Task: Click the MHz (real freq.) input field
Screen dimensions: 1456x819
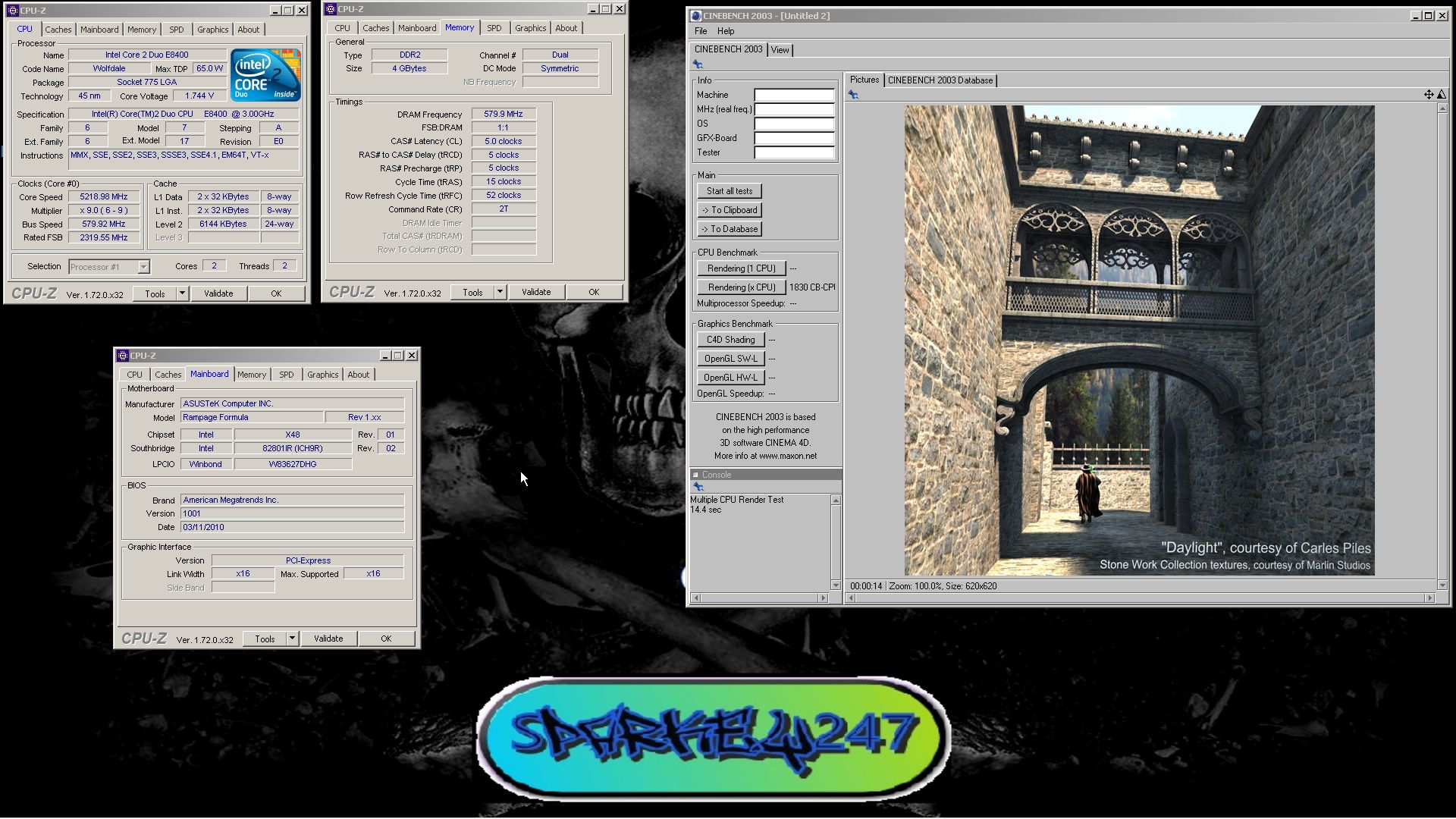Action: pos(794,110)
